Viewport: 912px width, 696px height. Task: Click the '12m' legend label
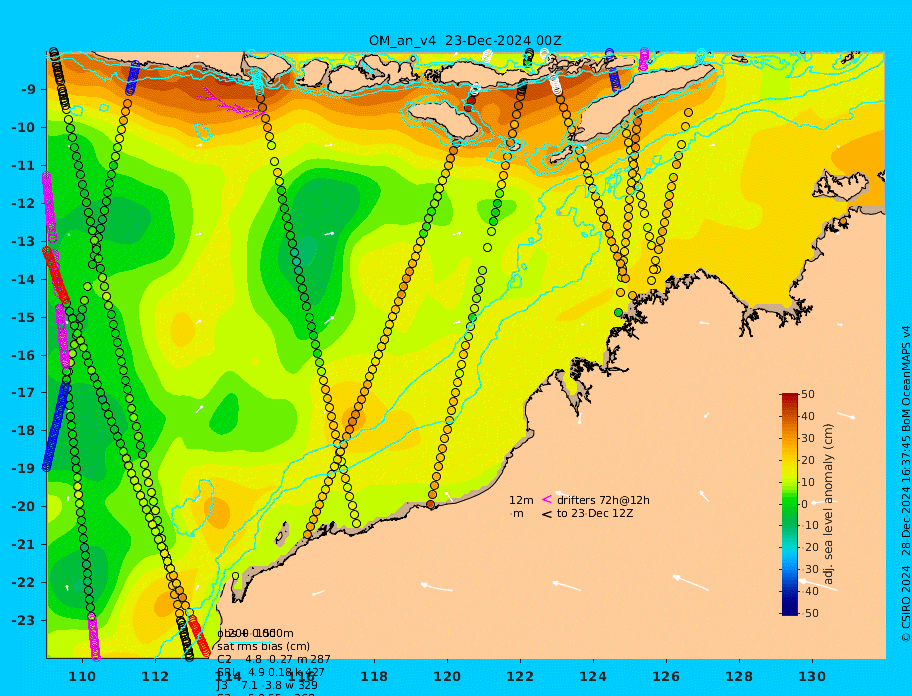pyautogui.click(x=521, y=500)
